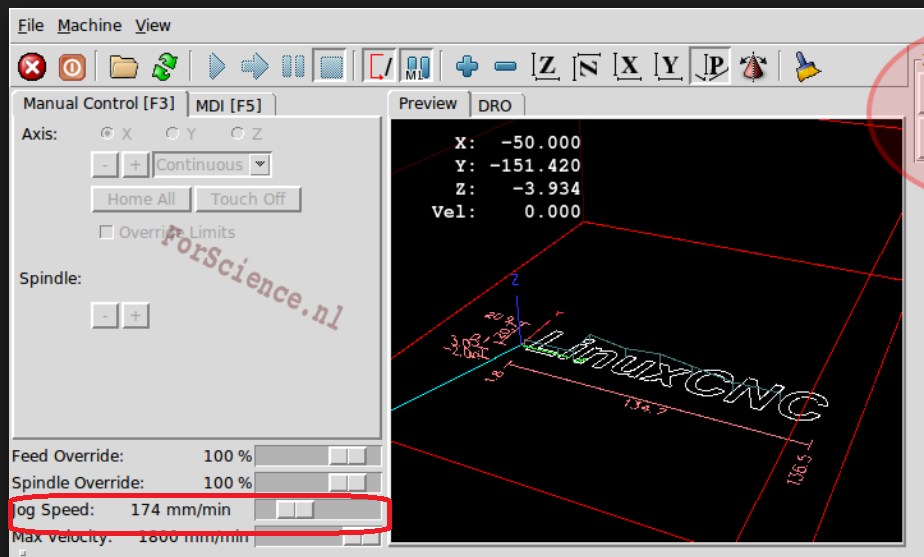
Task: Switch to Z top view
Action: [x=545, y=66]
